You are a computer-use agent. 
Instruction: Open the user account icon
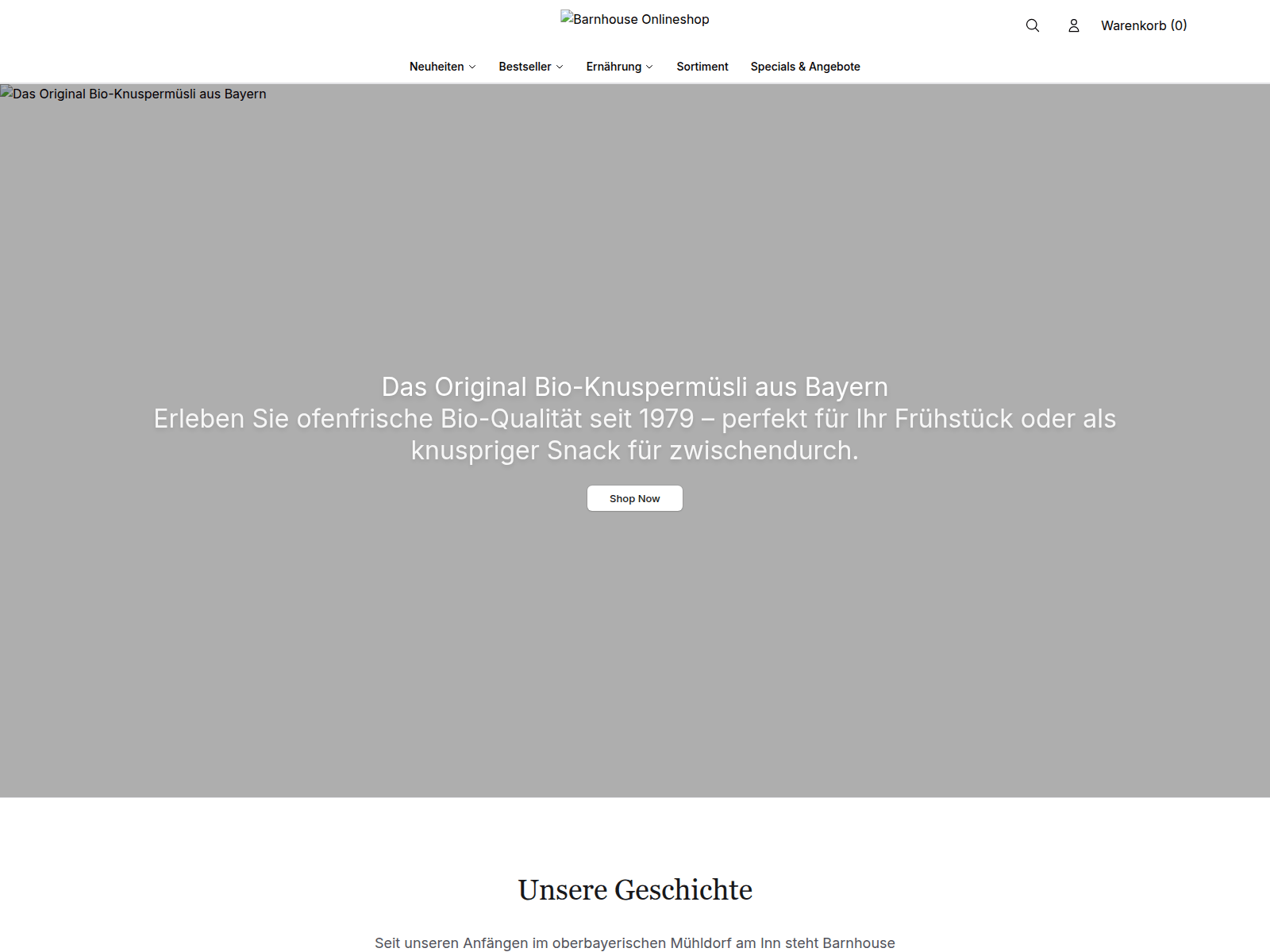tap(1073, 25)
